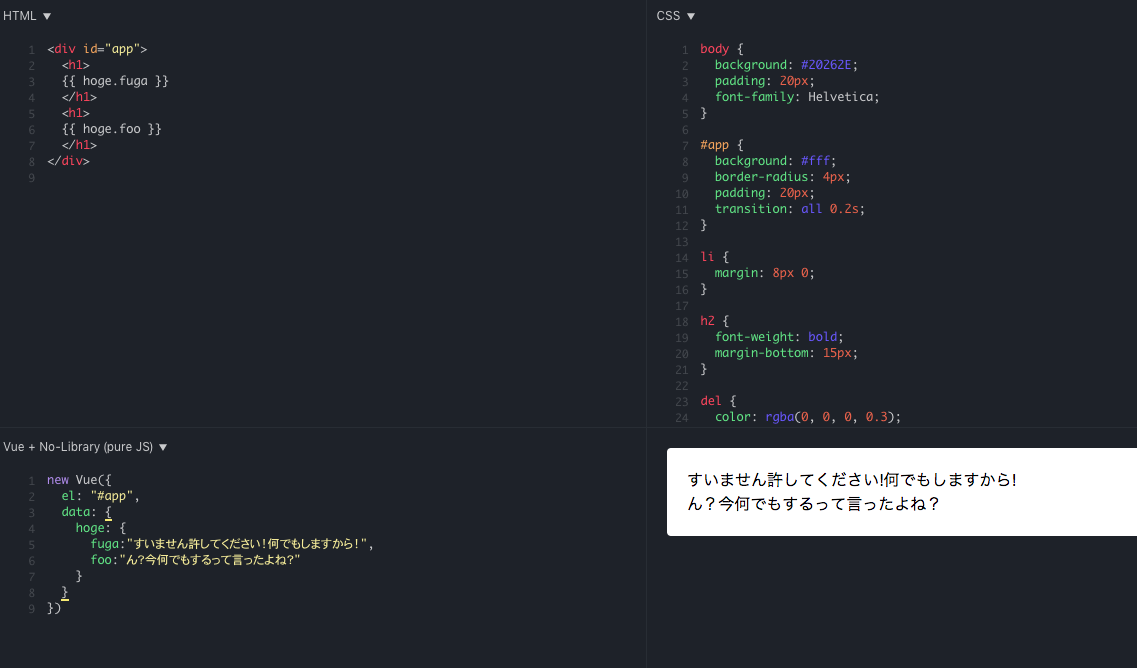Click the closing </div> tag in HTML
1137x668 pixels.
pyautogui.click(x=68, y=161)
